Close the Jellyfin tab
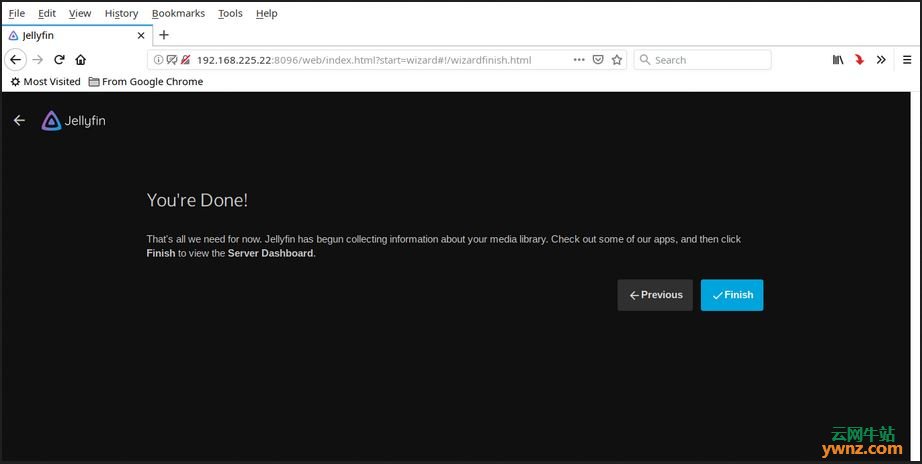922x464 pixels. tap(141, 35)
